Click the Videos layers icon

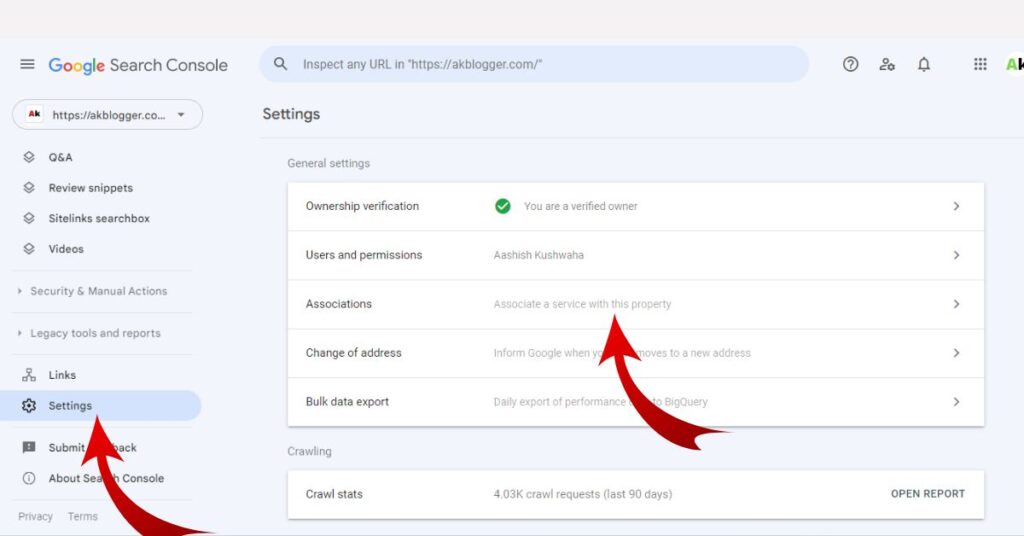[x=29, y=249]
